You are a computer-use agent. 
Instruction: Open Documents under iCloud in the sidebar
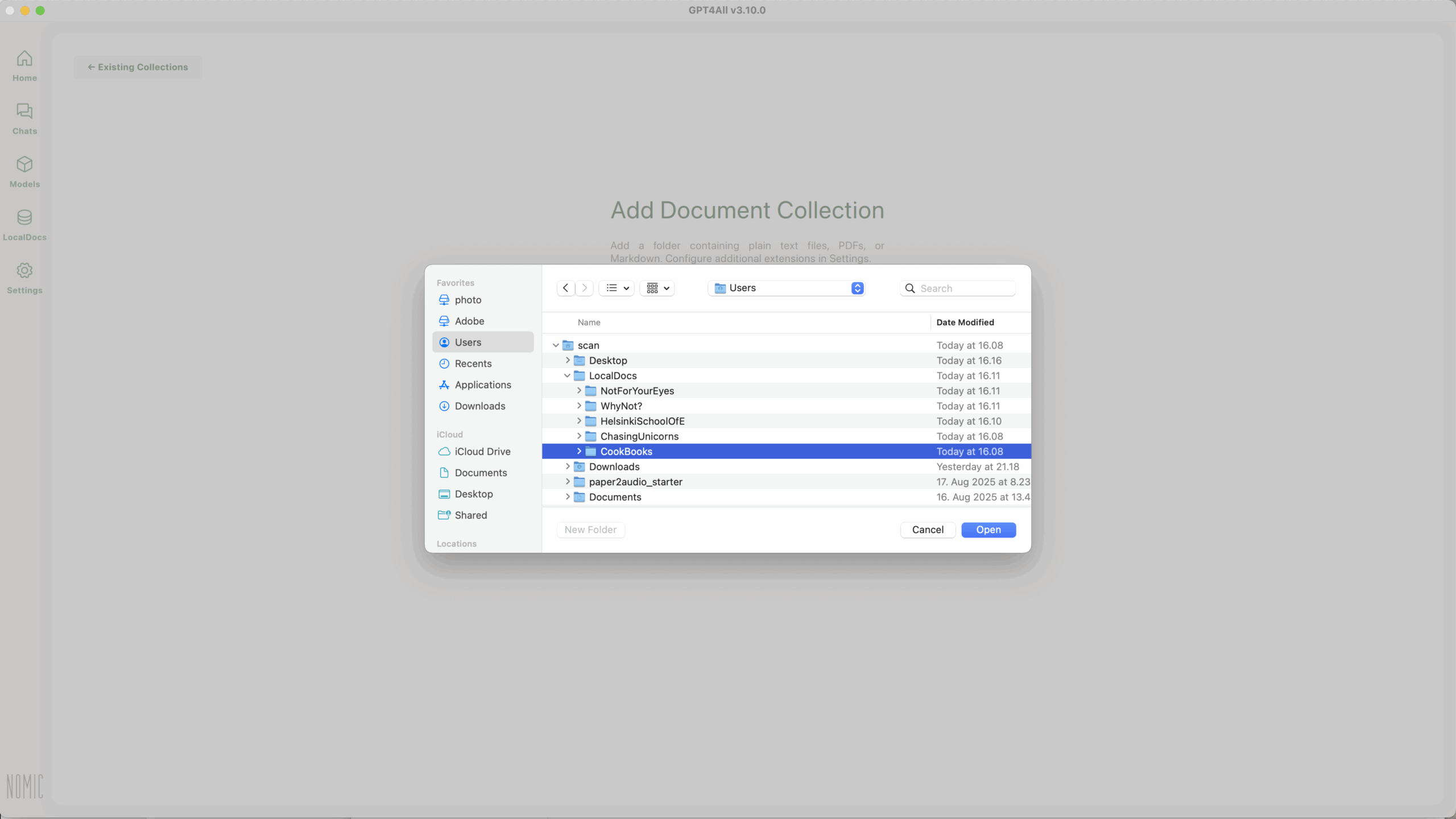(483, 473)
